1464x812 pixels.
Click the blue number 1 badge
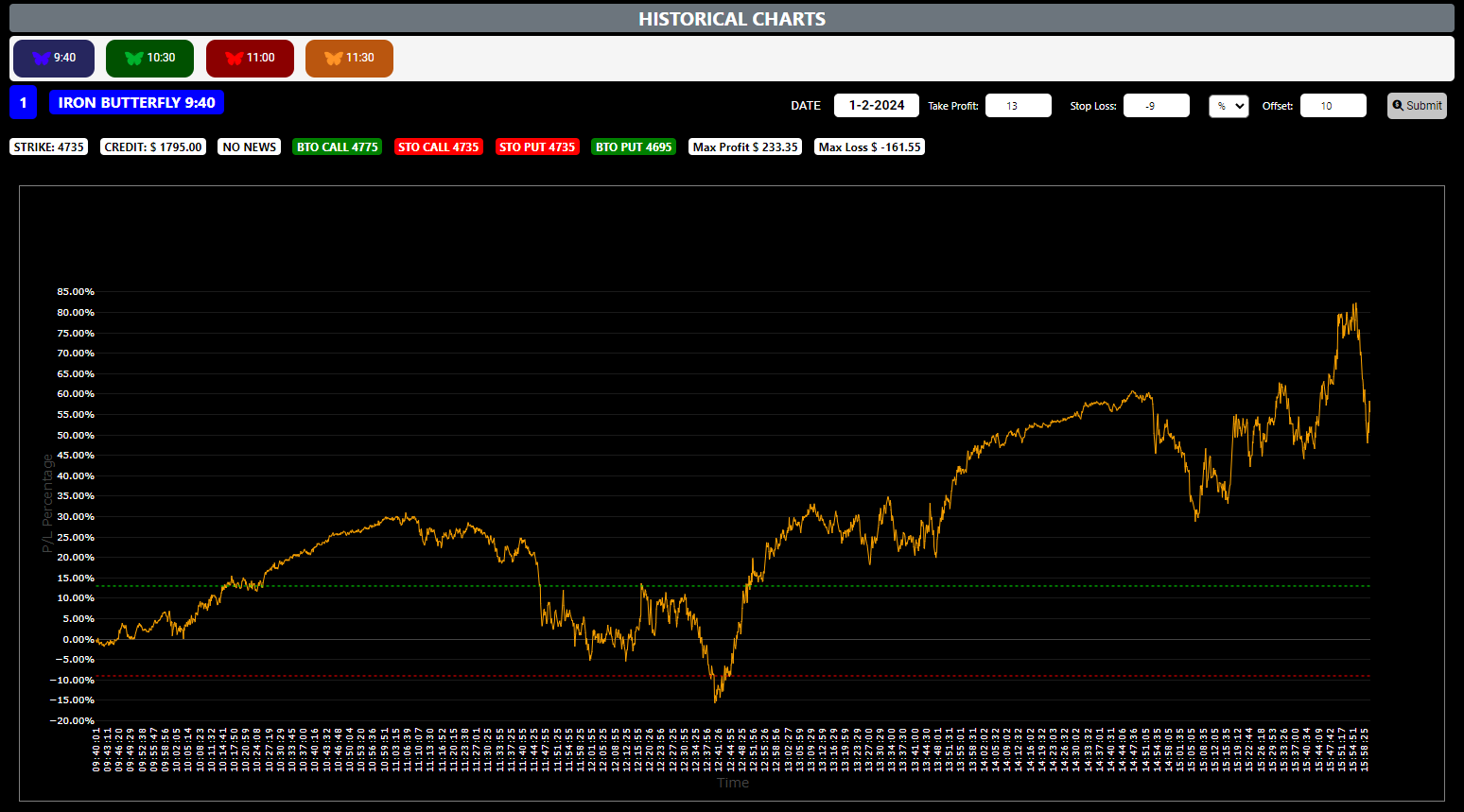24,103
